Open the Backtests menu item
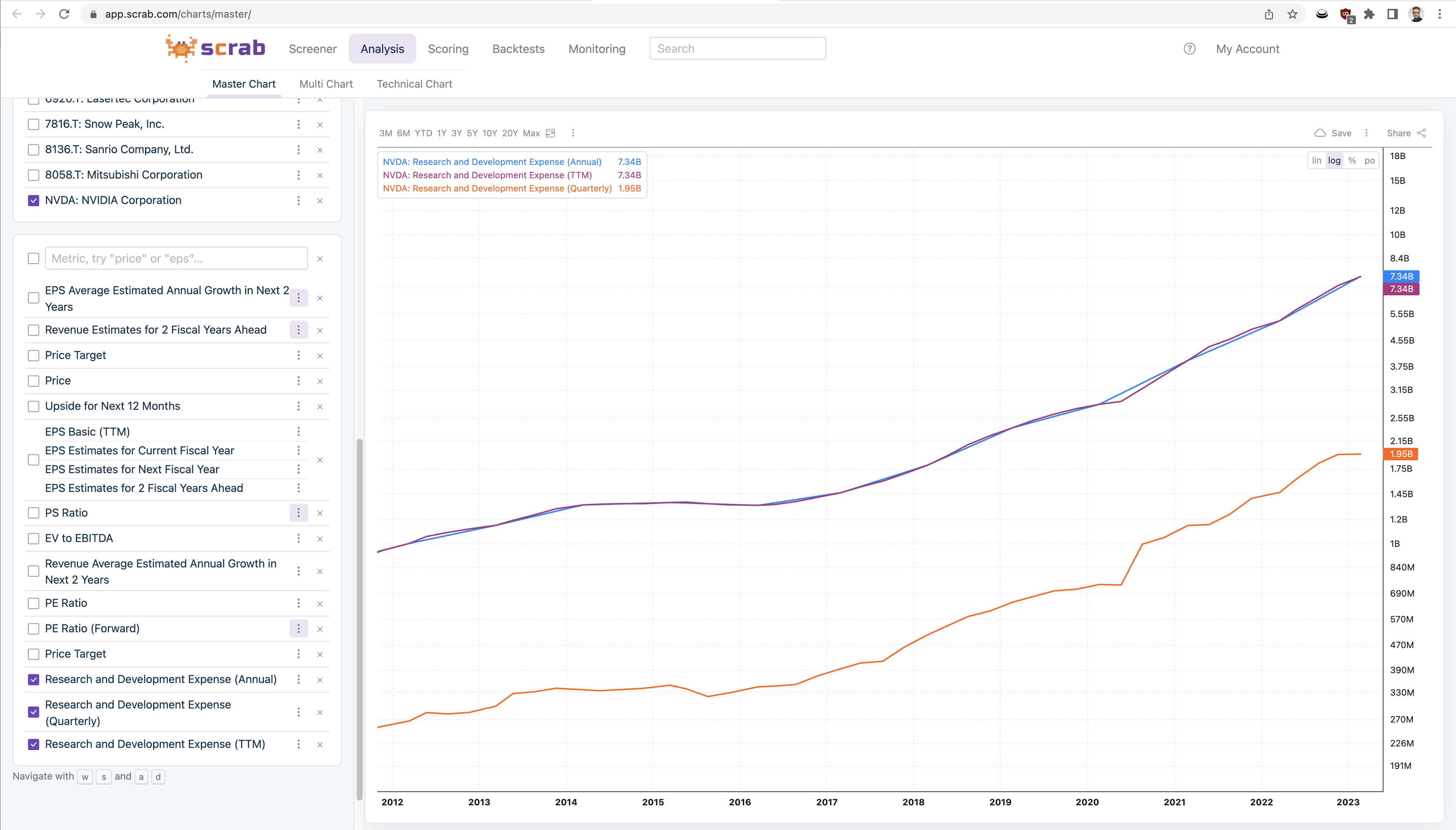Viewport: 1456px width, 830px height. (518, 49)
